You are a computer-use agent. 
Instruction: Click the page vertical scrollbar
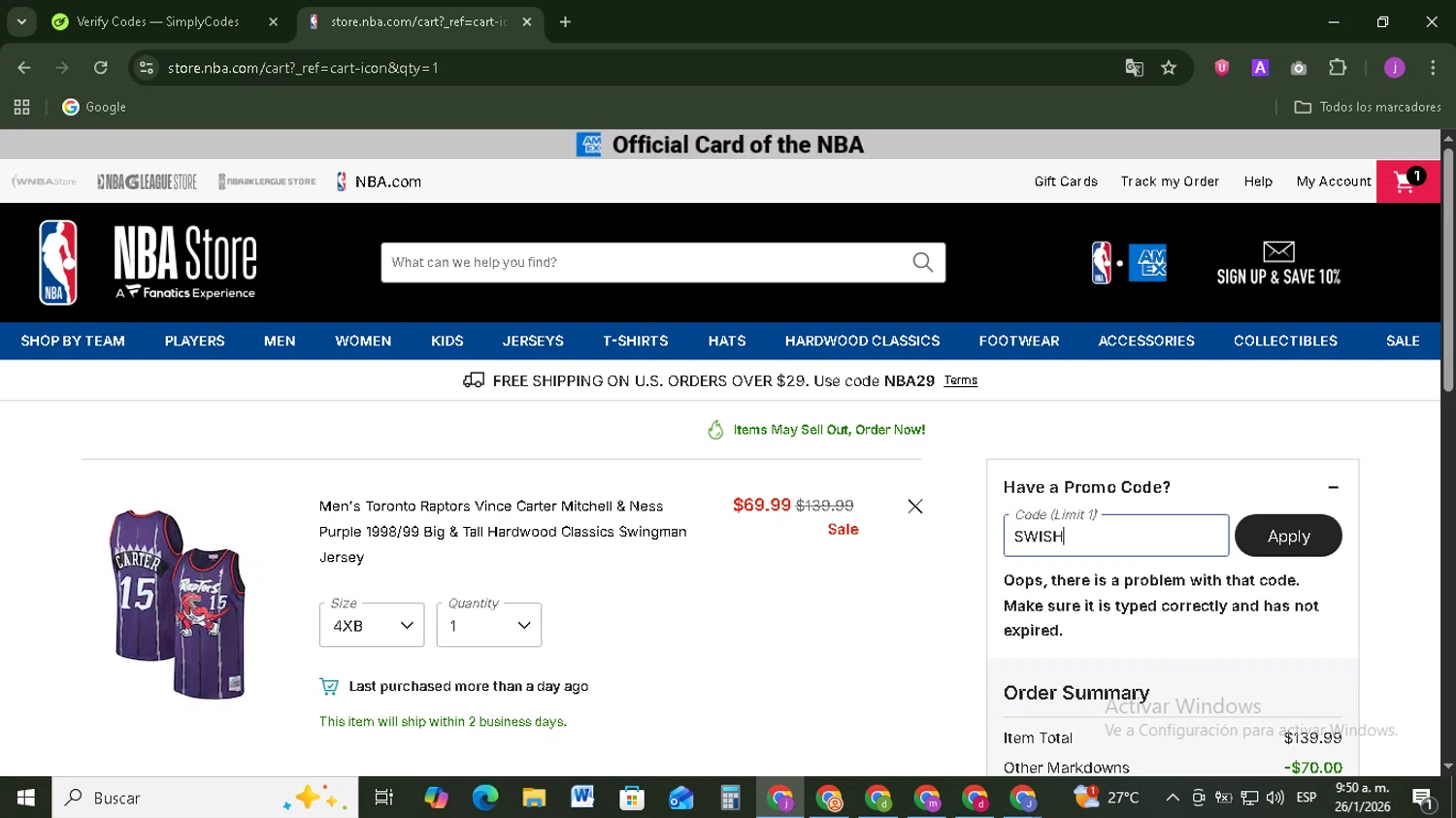(1448, 270)
